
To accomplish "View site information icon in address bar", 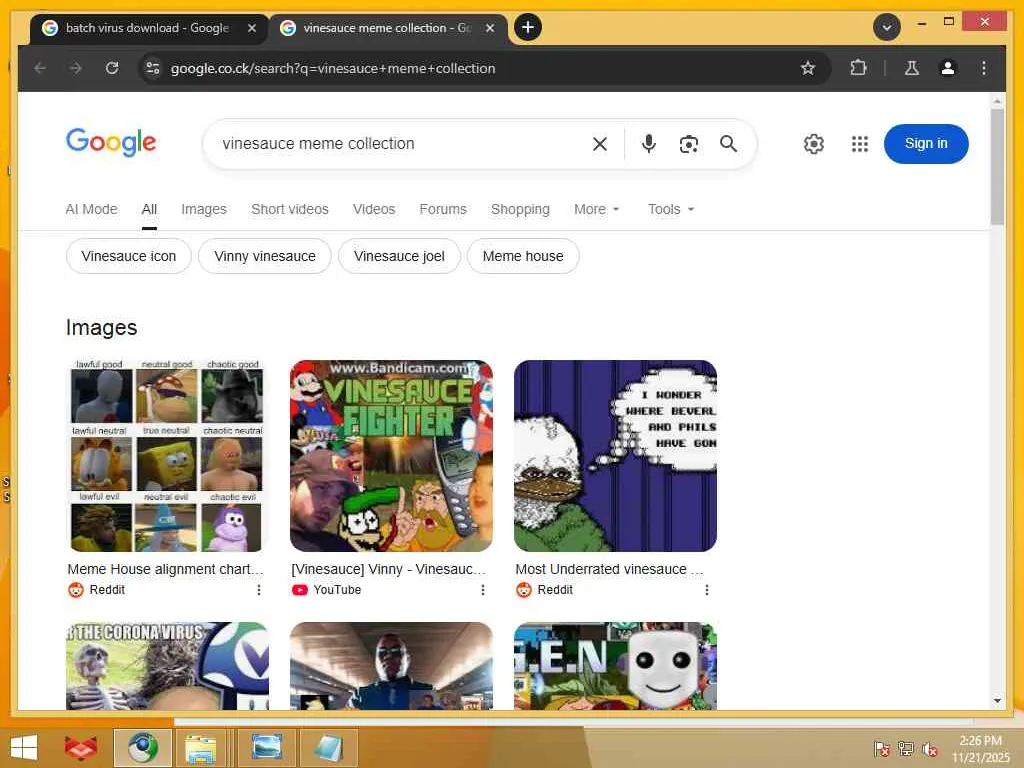I will 153,68.
